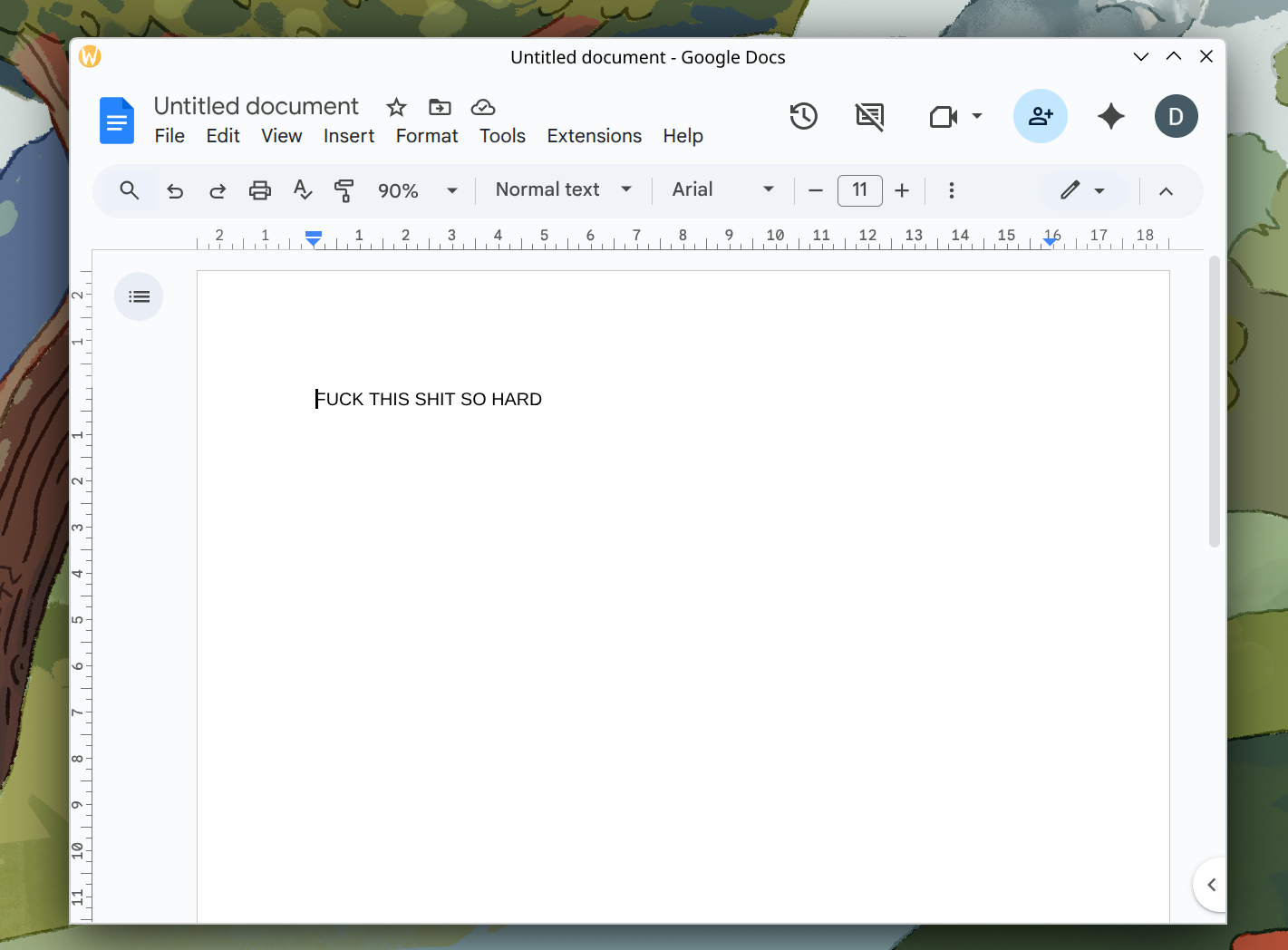Expand the Normal text style dropdown
The width and height of the screenshot is (1288, 950).
pyautogui.click(x=563, y=189)
